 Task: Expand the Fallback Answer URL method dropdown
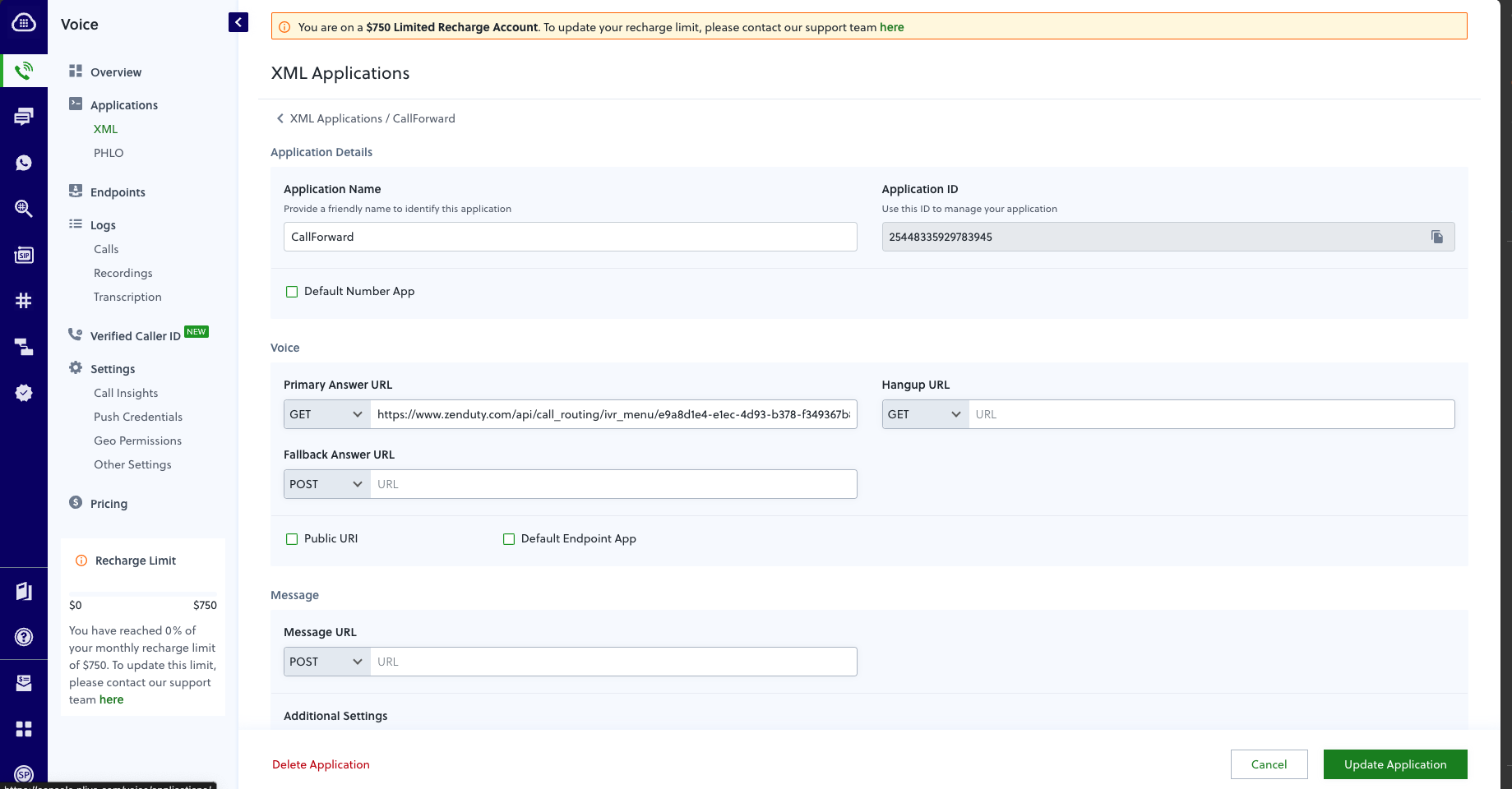click(x=327, y=484)
